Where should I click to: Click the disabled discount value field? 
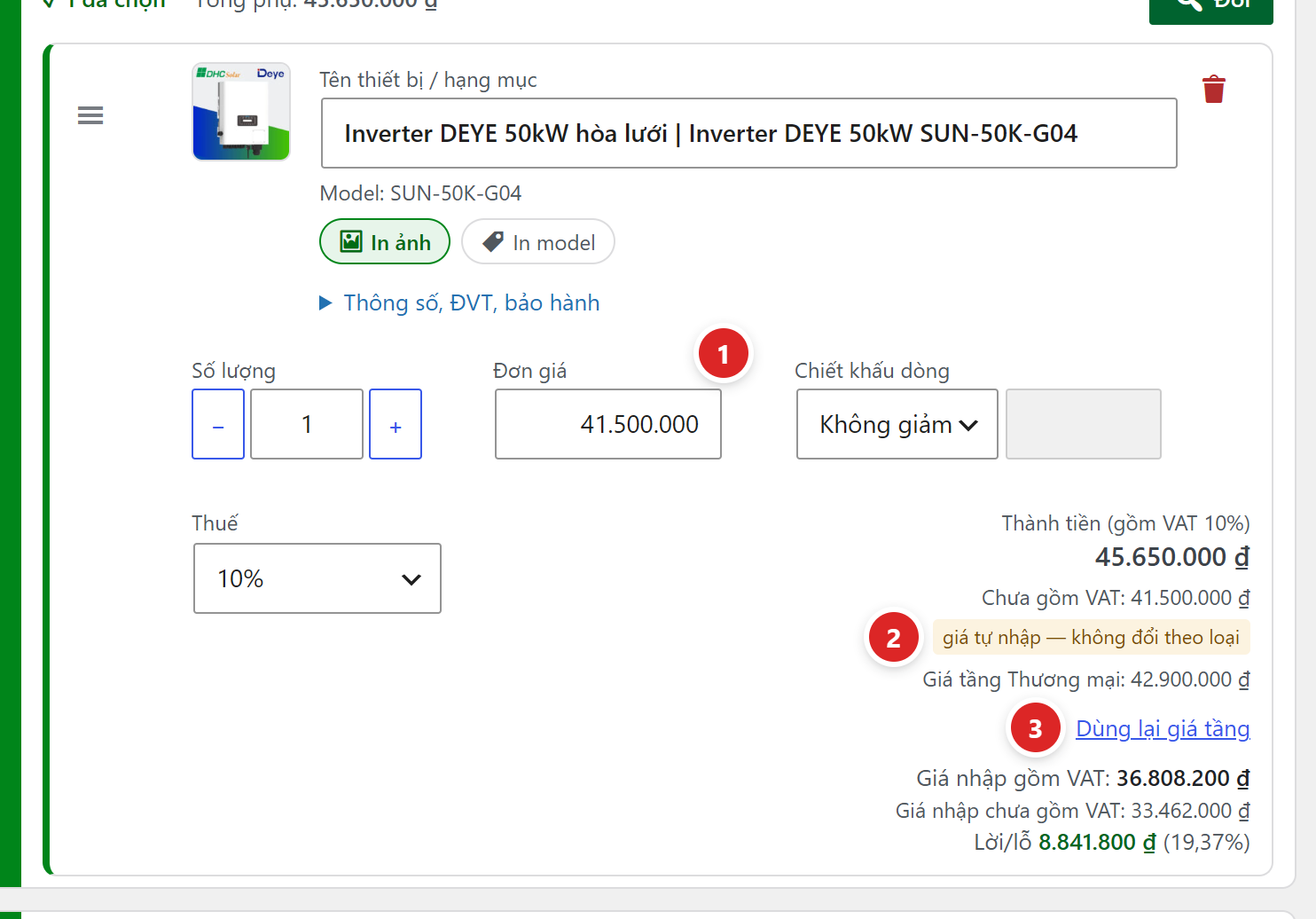tap(1084, 424)
